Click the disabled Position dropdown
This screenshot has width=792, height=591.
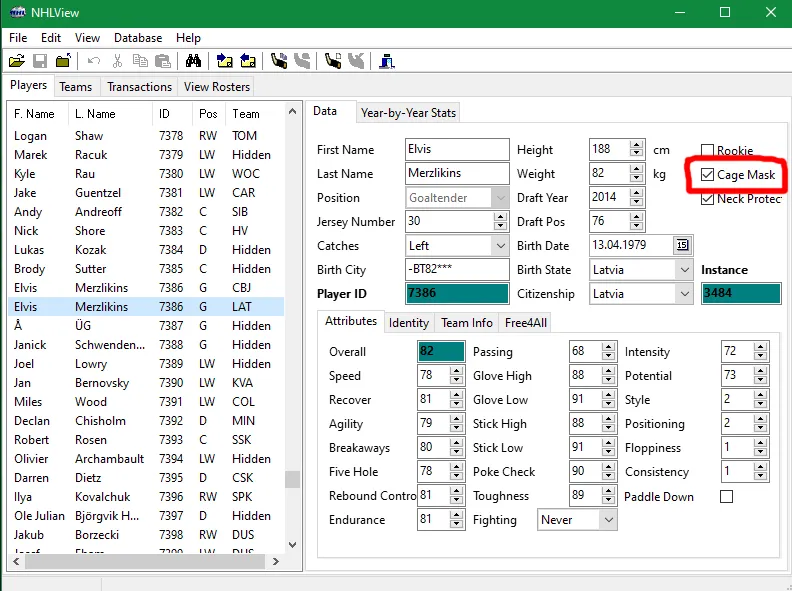pos(457,198)
